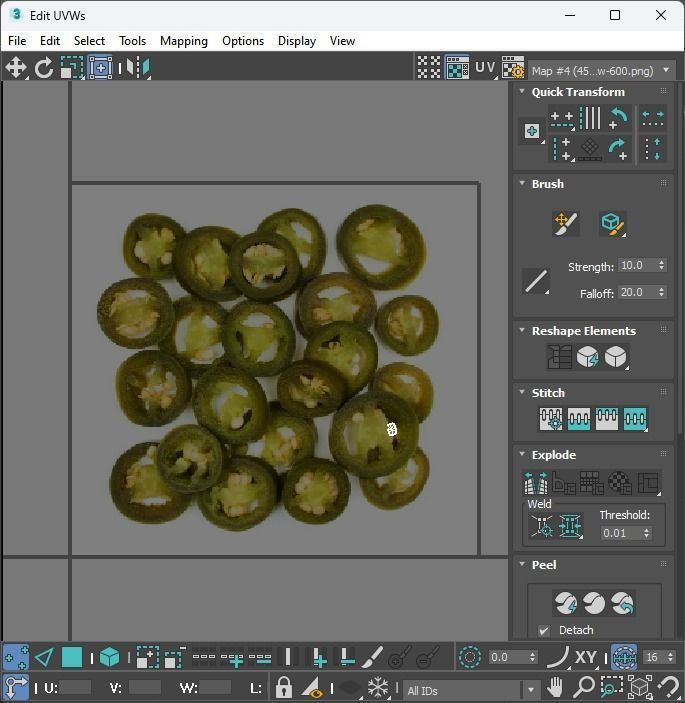The height and width of the screenshot is (703, 685).
Task: Click Space Horizontally icon
Action: pos(653,118)
